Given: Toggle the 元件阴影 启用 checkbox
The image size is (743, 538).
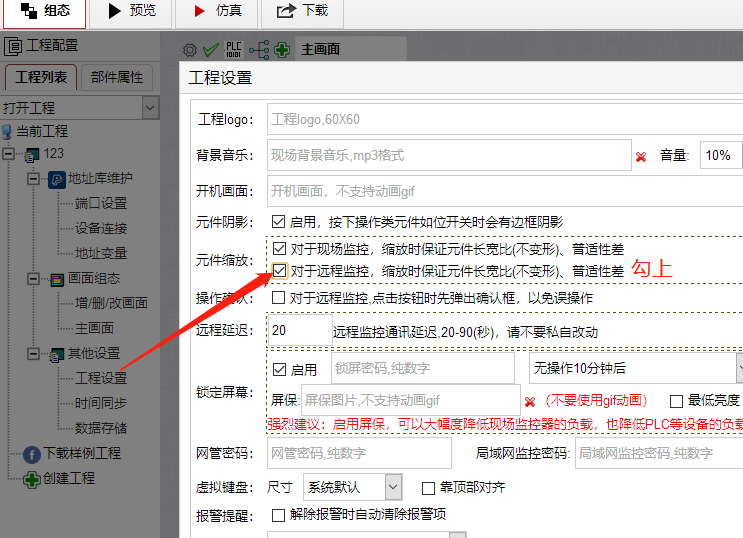Looking at the screenshot, I should 279,222.
